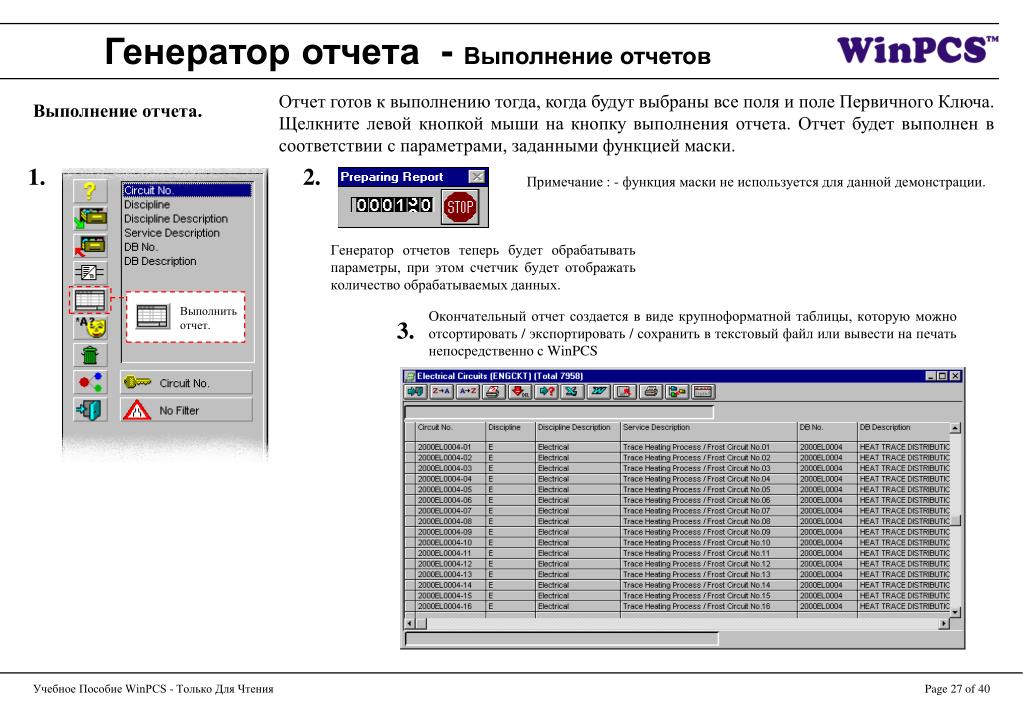The height and width of the screenshot is (708, 1023).
Task: Click the horizontal scrollbar right arrow
Action: 944,624
